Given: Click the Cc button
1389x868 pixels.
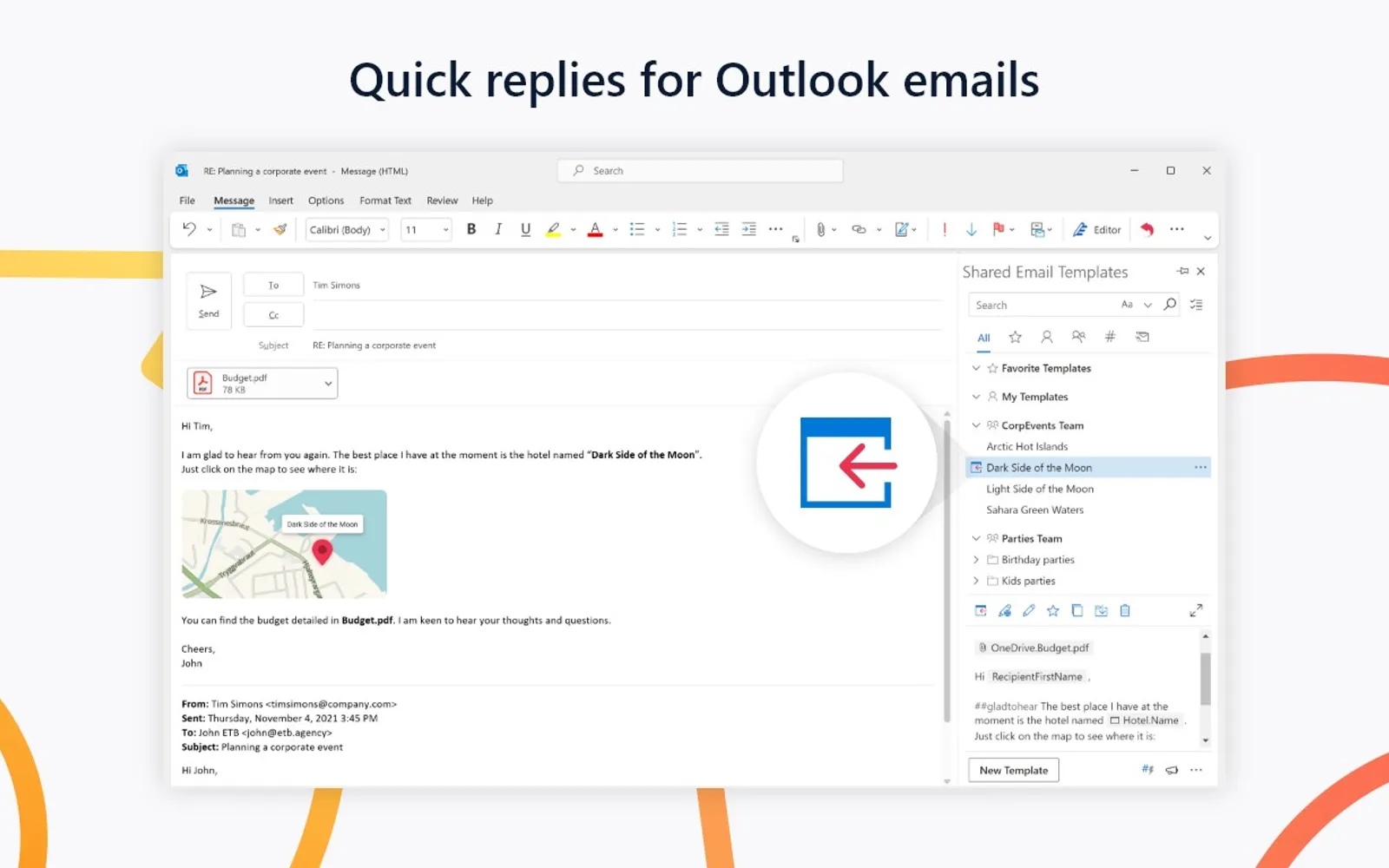Looking at the screenshot, I should (273, 315).
